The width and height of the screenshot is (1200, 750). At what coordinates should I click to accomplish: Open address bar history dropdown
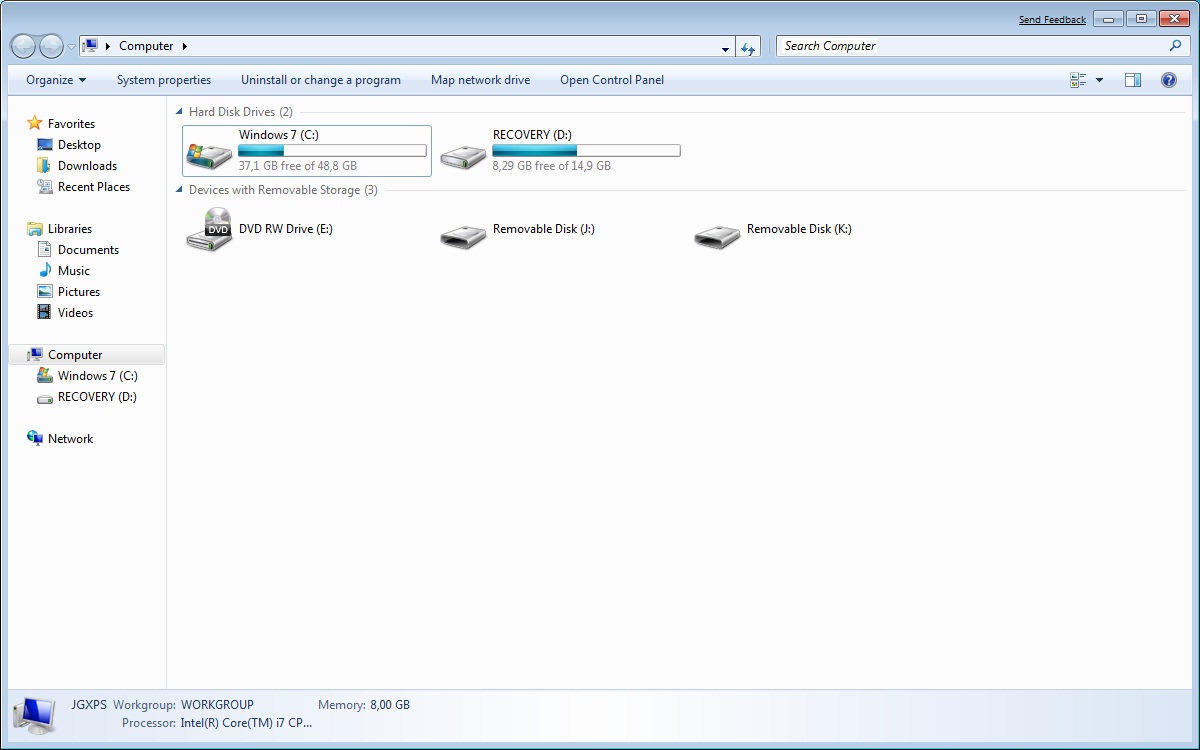(x=726, y=47)
